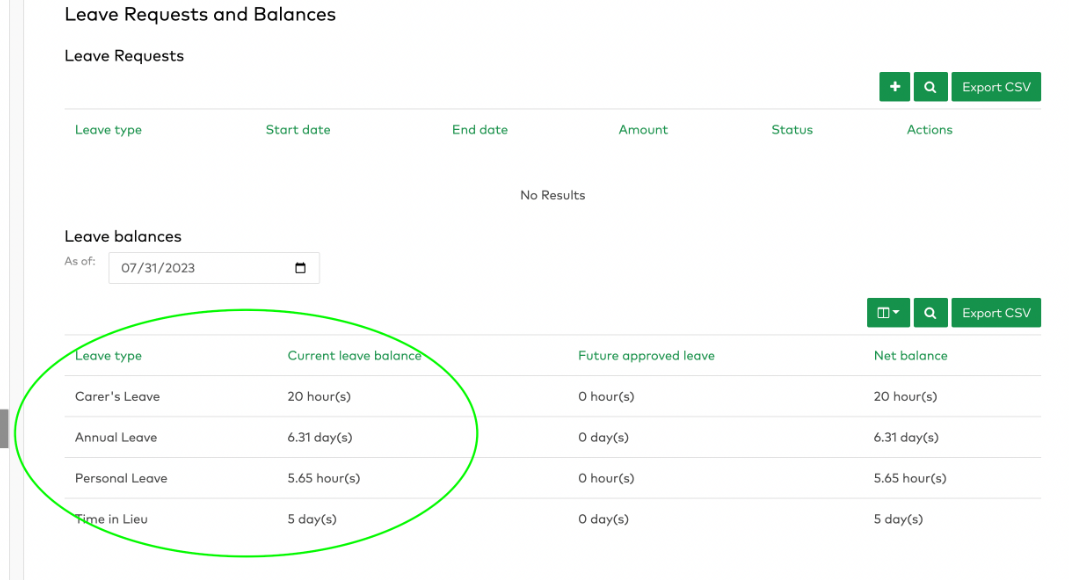Select the Annual Leave balance row
Image resolution: width=1069 pixels, height=580 pixels.
(553, 438)
